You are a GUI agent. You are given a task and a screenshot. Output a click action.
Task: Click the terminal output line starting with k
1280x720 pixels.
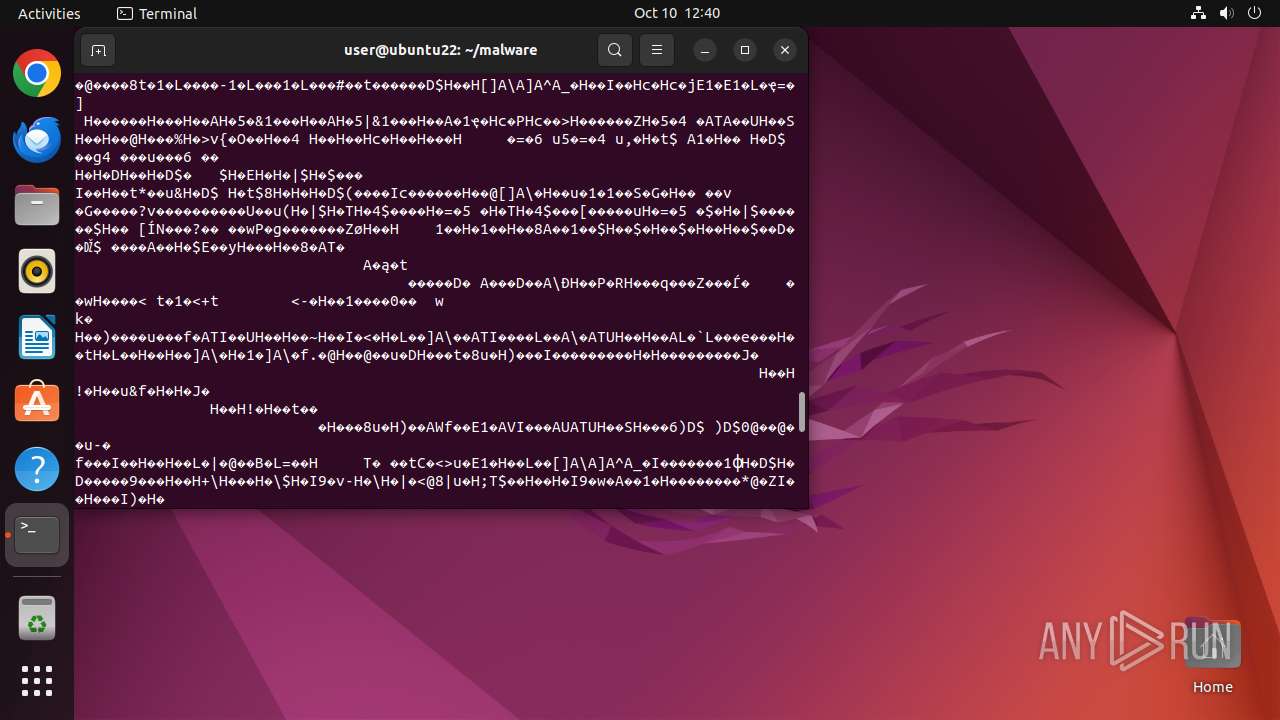pyautogui.click(x=84, y=319)
